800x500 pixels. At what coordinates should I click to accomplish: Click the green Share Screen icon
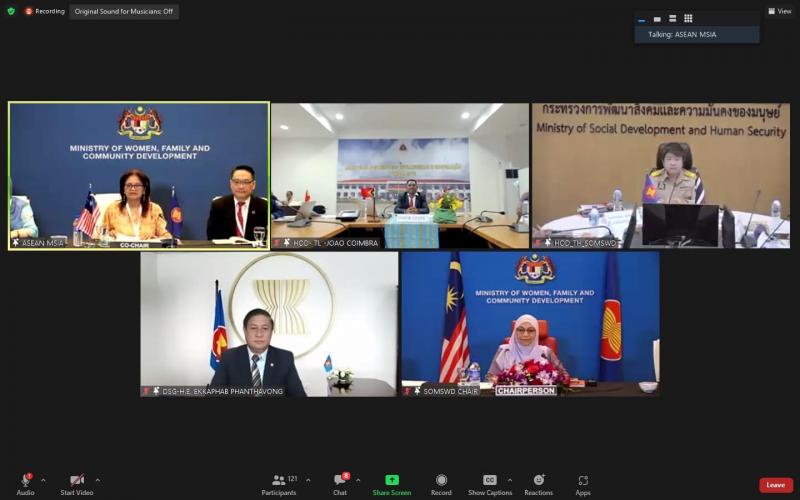[392, 480]
